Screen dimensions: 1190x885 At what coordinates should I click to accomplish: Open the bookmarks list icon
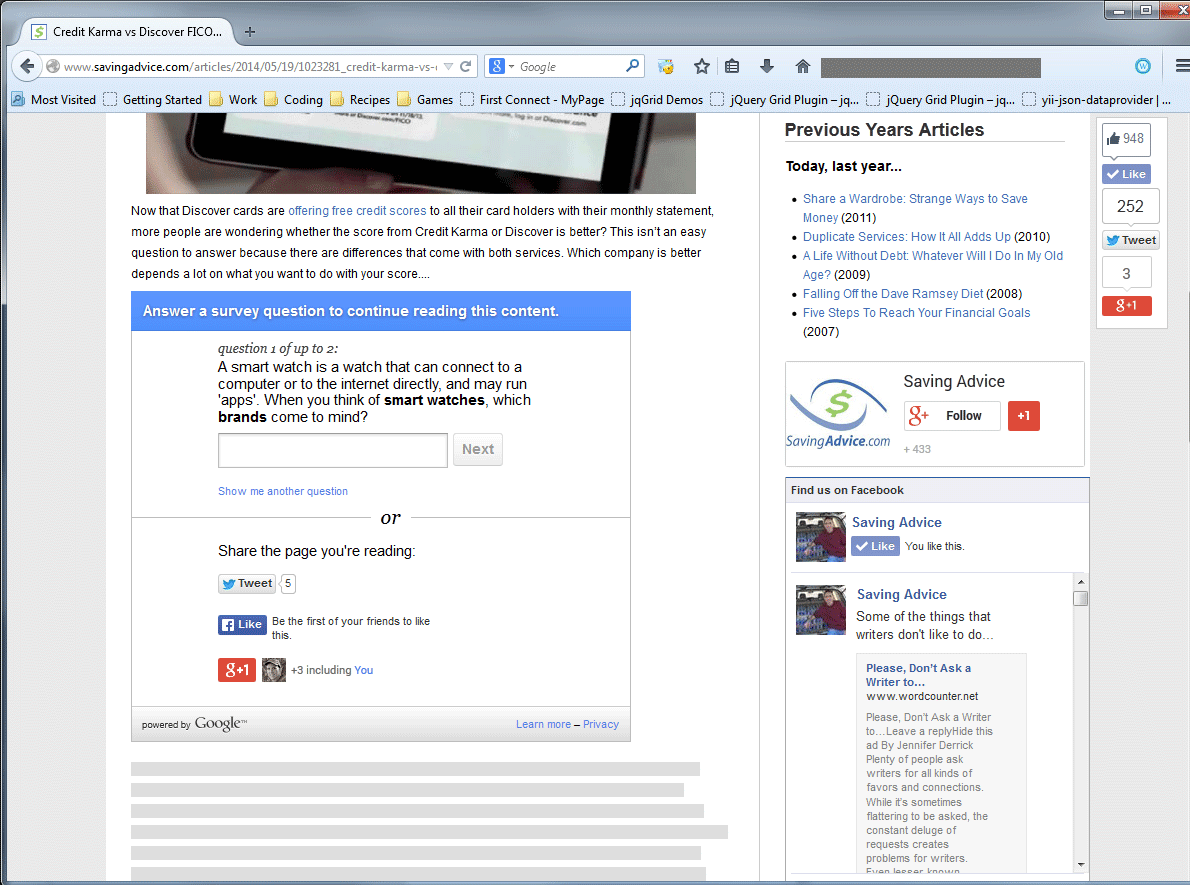[x=732, y=66]
